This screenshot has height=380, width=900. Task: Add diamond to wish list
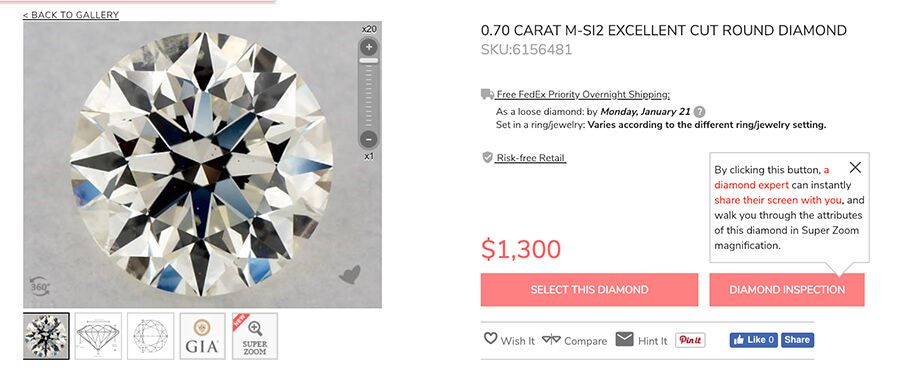[x=509, y=340]
